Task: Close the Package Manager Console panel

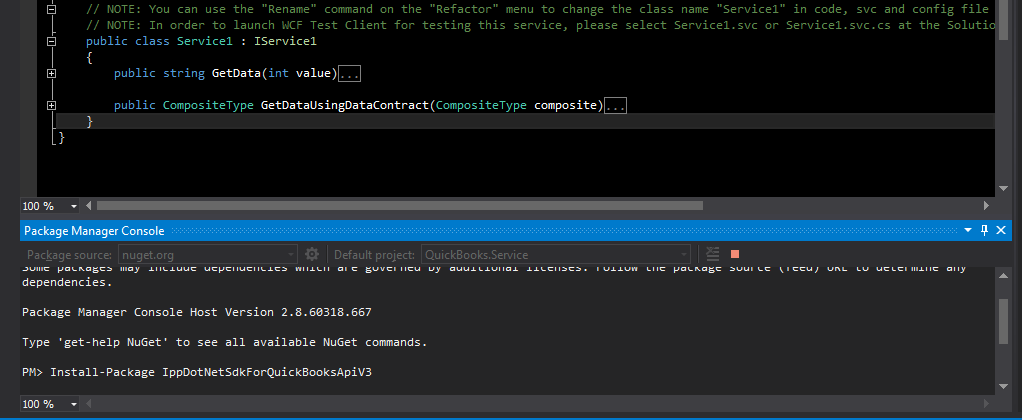Action: click(1001, 230)
